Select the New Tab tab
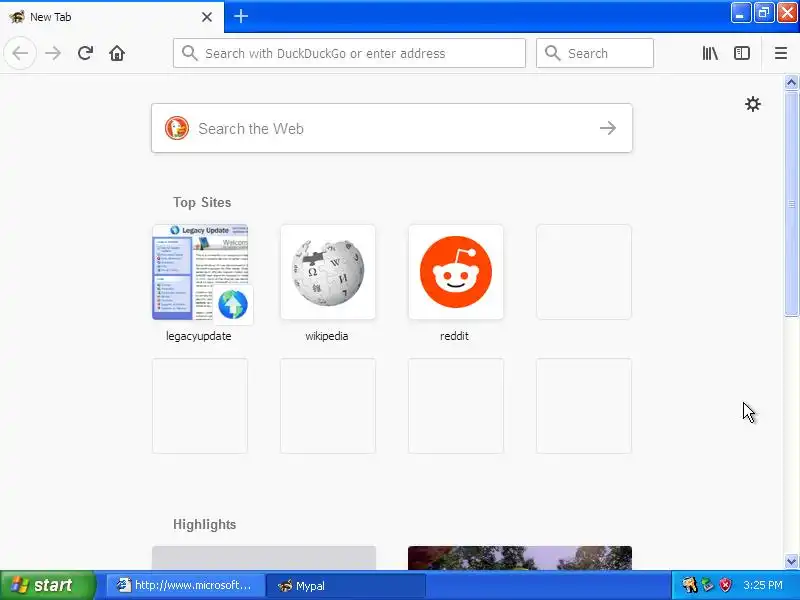Screen dimensions: 800x600 pyautogui.click(x=112, y=17)
